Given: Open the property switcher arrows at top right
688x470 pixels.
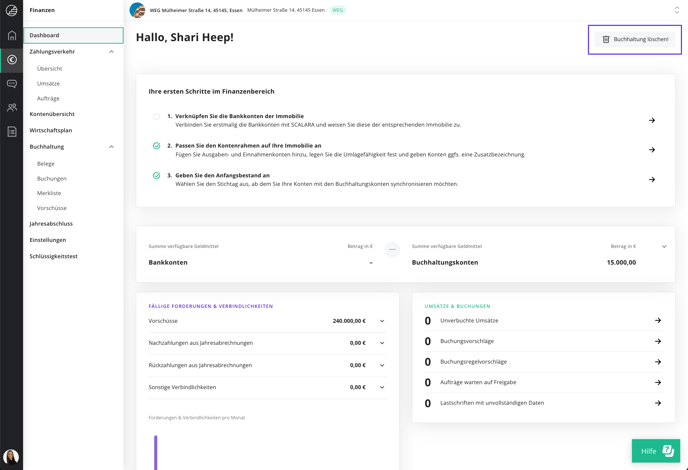Looking at the screenshot, I should 677,10.
